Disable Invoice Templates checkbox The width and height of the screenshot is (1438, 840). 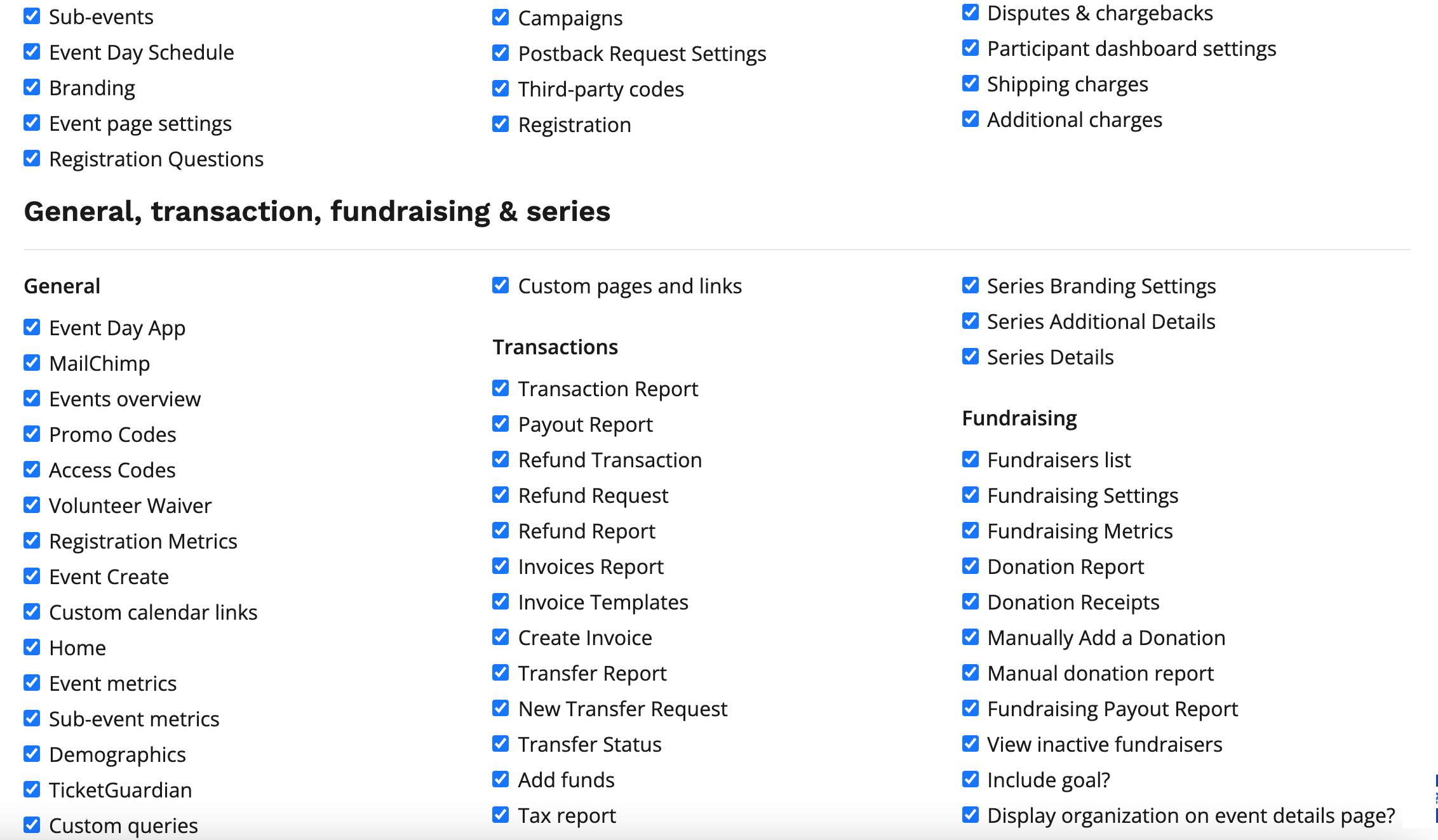coord(501,601)
